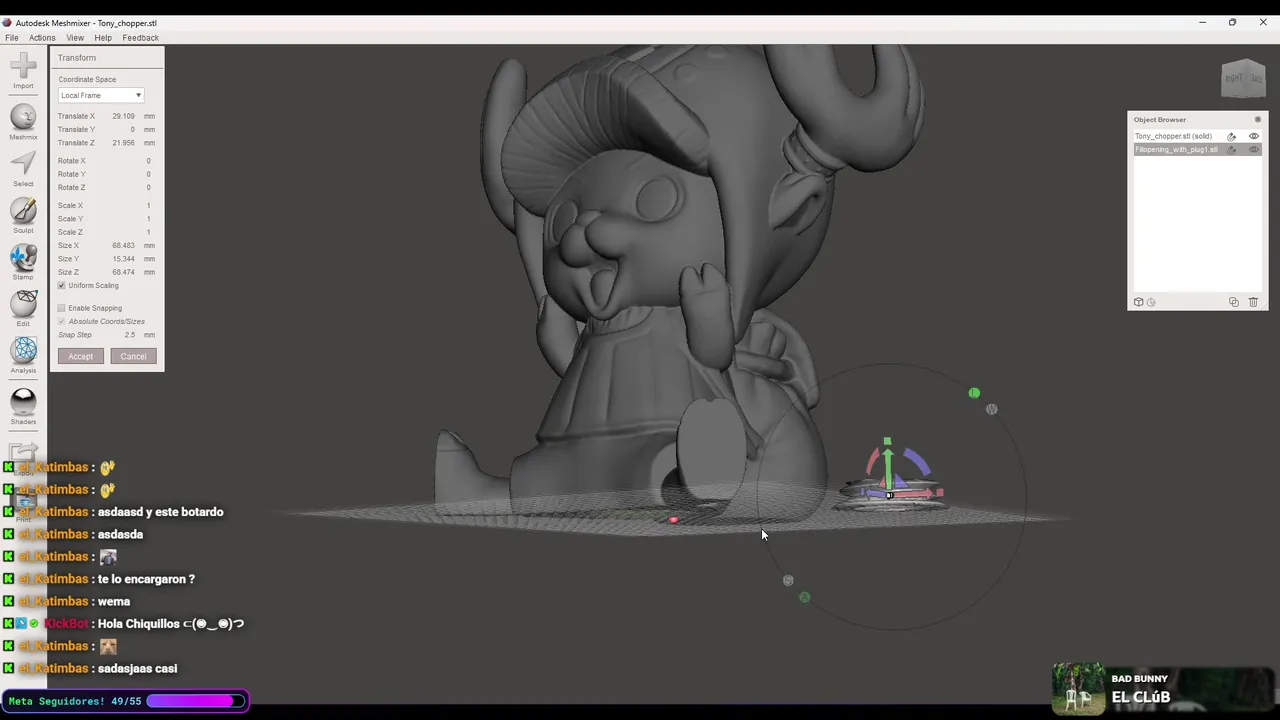Open the Feedback menu
This screenshot has height=720, width=1280.
pyautogui.click(x=140, y=38)
